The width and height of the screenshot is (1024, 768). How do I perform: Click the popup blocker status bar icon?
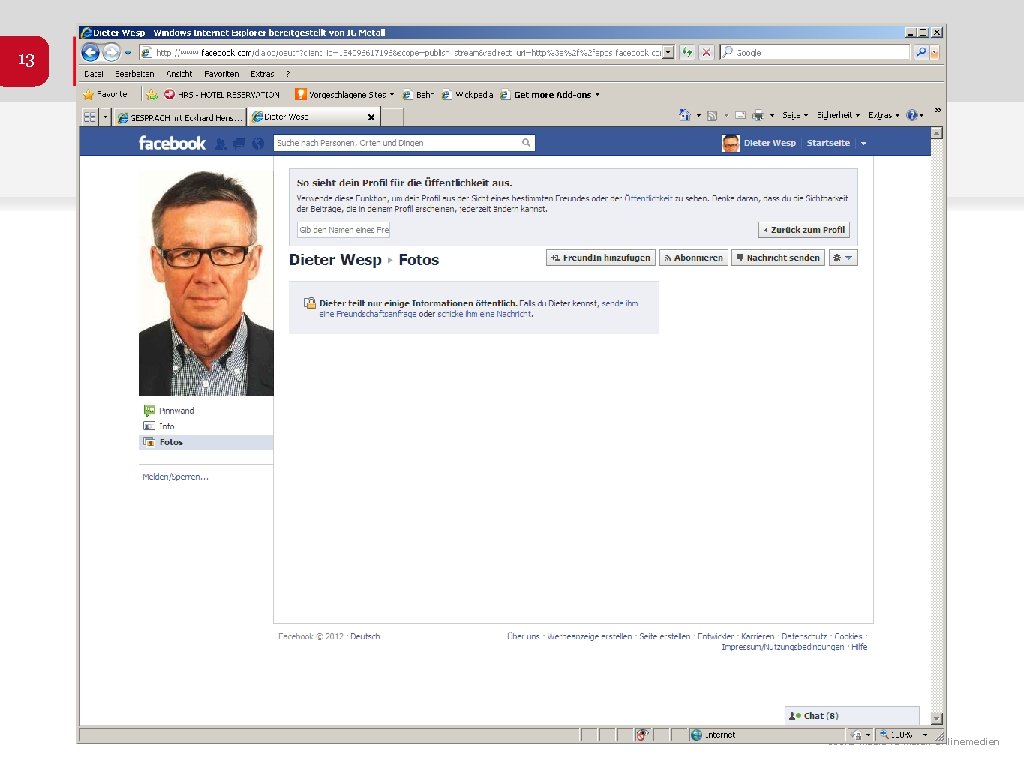click(642, 735)
